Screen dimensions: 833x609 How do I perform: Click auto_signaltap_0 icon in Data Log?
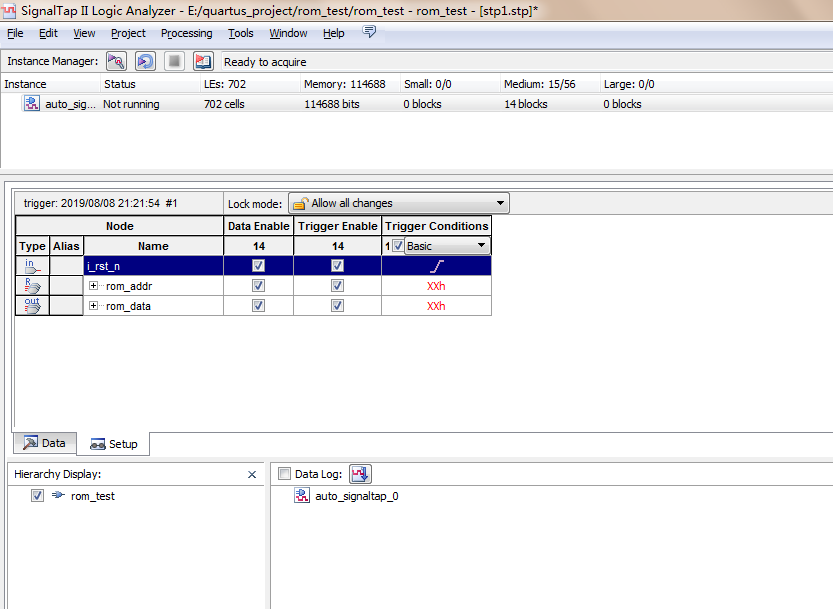point(302,496)
